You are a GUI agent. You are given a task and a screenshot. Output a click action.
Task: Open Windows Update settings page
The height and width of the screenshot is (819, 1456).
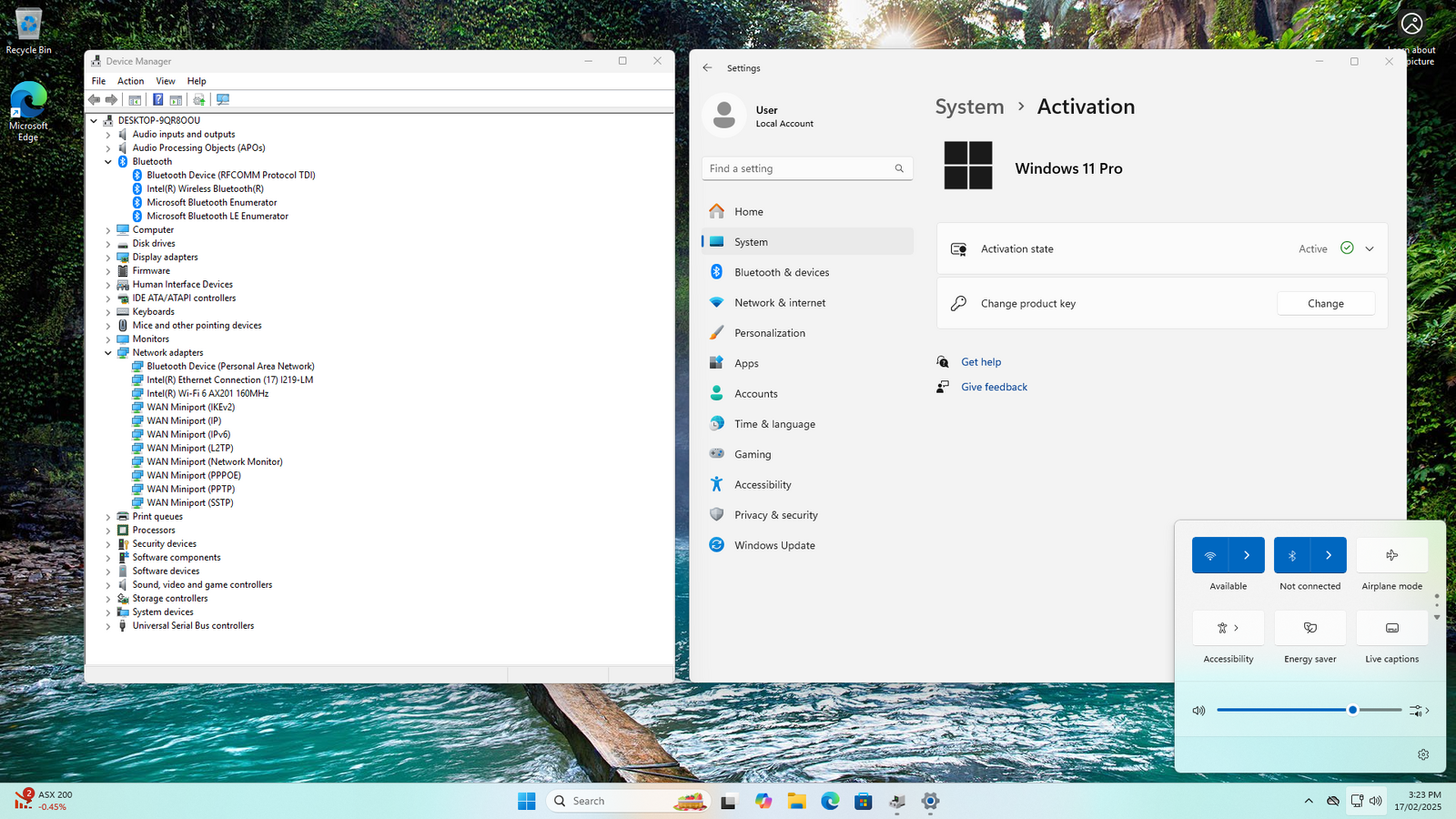(807, 545)
